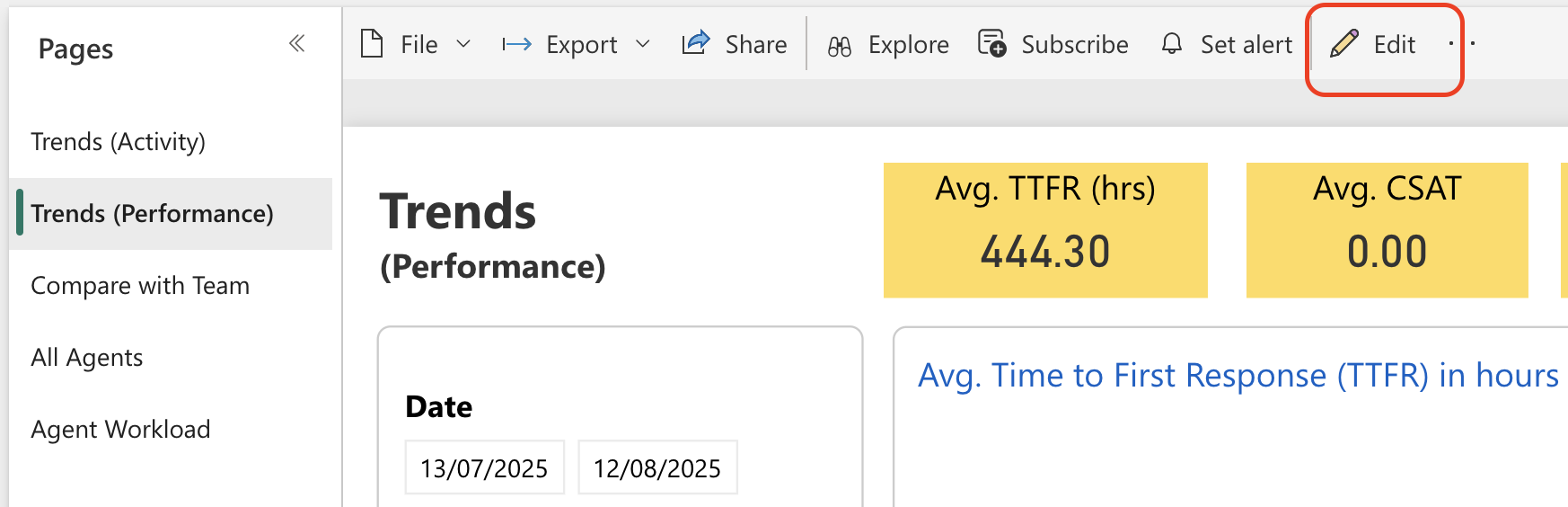Click the Share arrow icon
This screenshot has width=1568, height=507.
point(696,43)
